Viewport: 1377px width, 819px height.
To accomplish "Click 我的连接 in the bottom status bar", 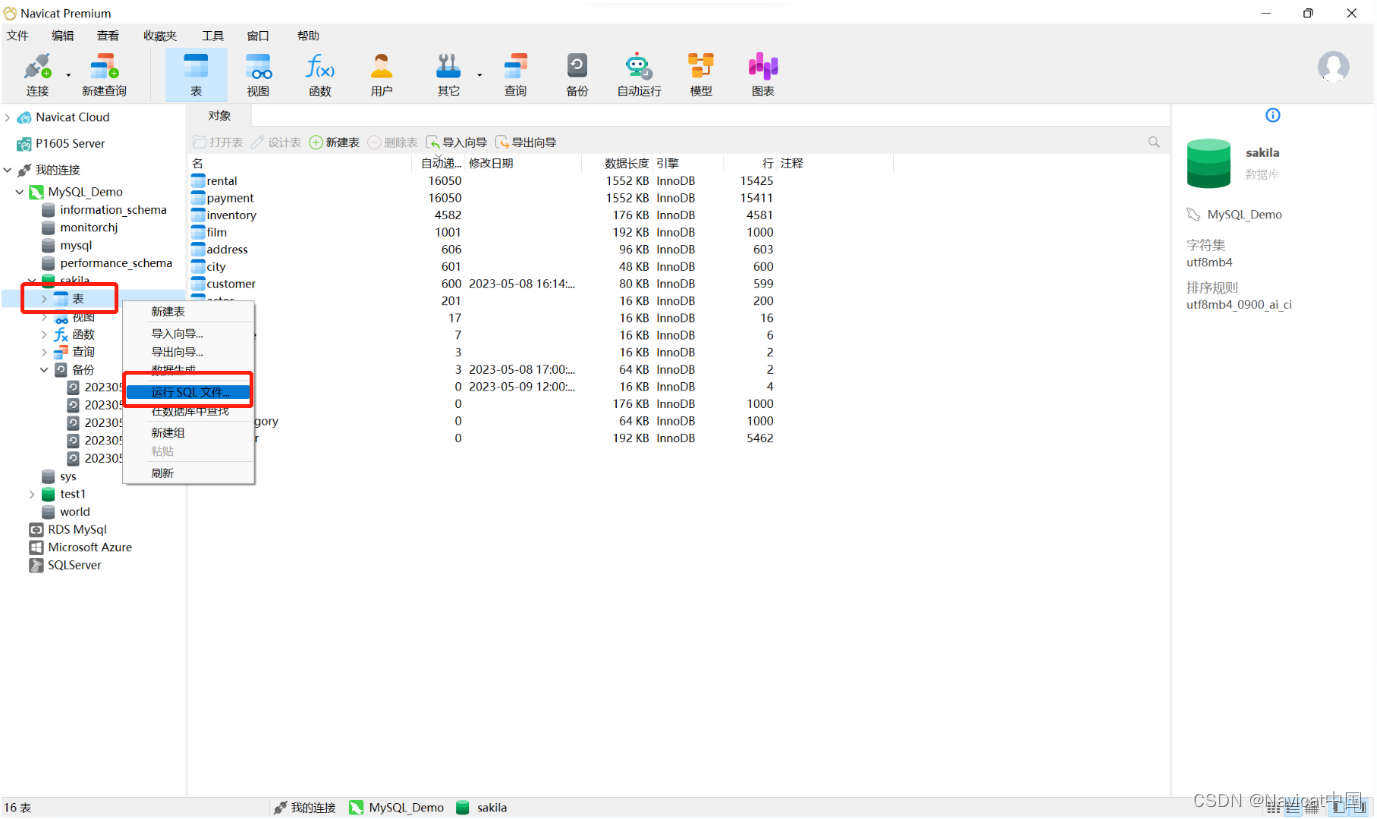I will tap(305, 807).
